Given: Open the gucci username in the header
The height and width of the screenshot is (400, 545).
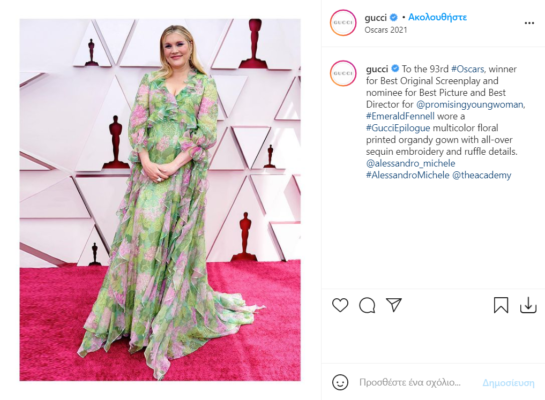Looking at the screenshot, I should 375,17.
